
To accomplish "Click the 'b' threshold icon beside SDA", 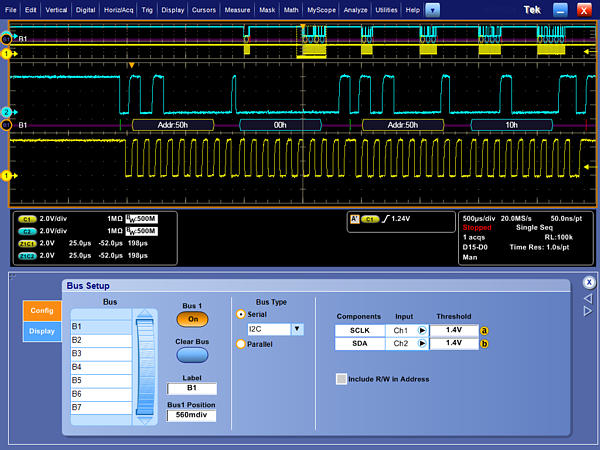I will (x=484, y=343).
